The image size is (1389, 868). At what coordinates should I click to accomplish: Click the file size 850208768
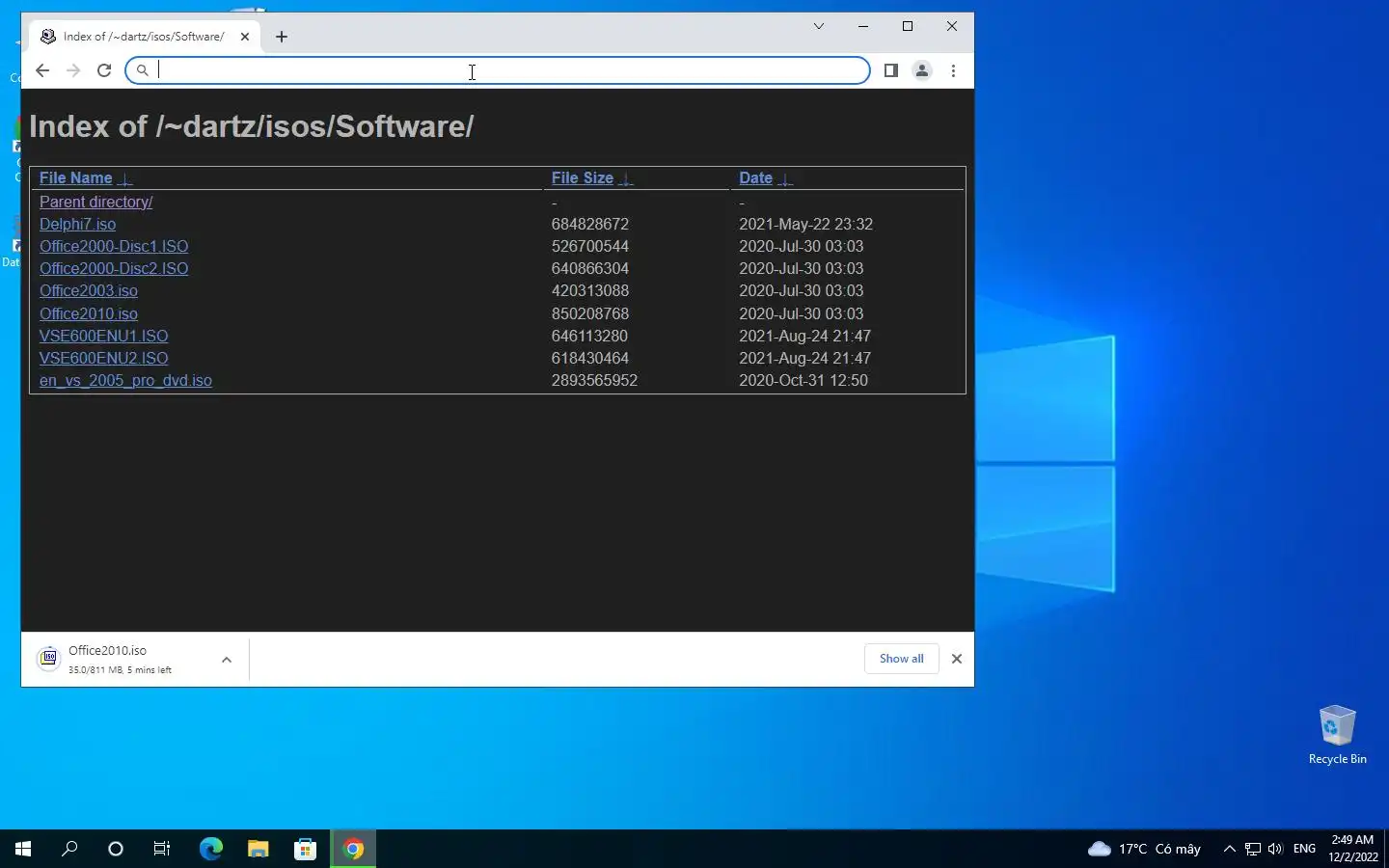pyautogui.click(x=590, y=313)
